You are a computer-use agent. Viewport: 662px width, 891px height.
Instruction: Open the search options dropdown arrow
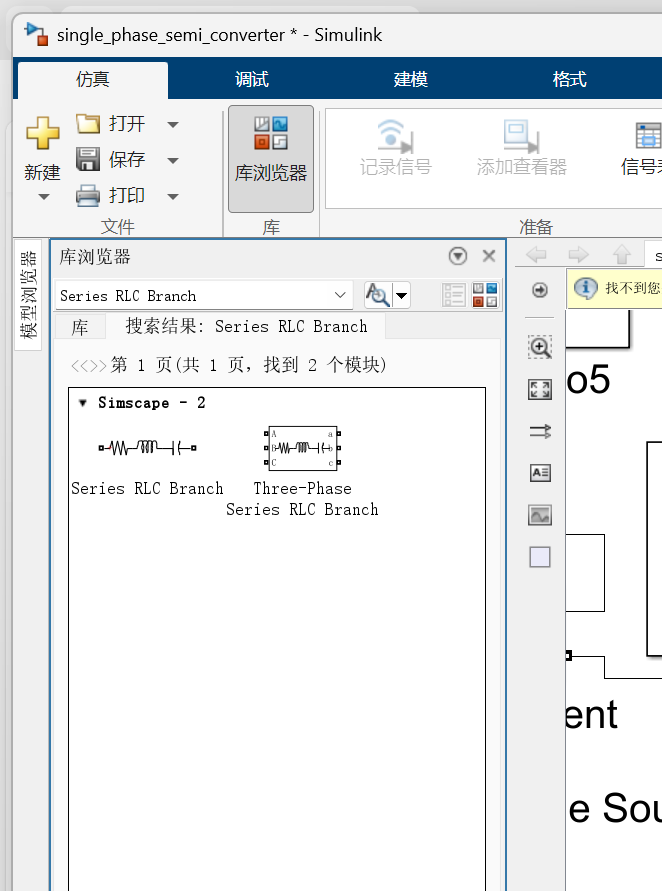click(x=402, y=295)
